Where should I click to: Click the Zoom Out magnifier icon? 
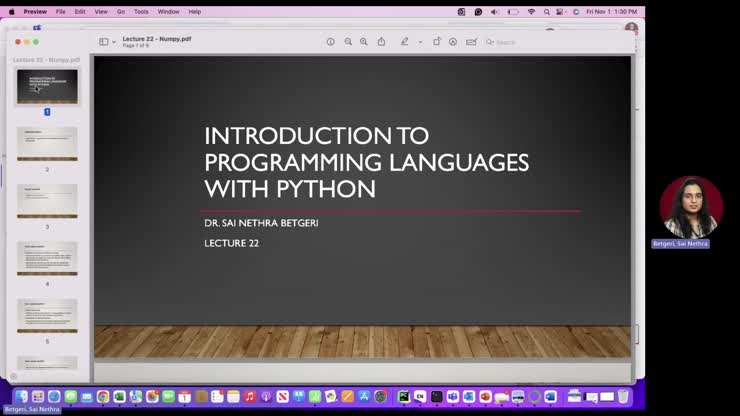(x=348, y=42)
